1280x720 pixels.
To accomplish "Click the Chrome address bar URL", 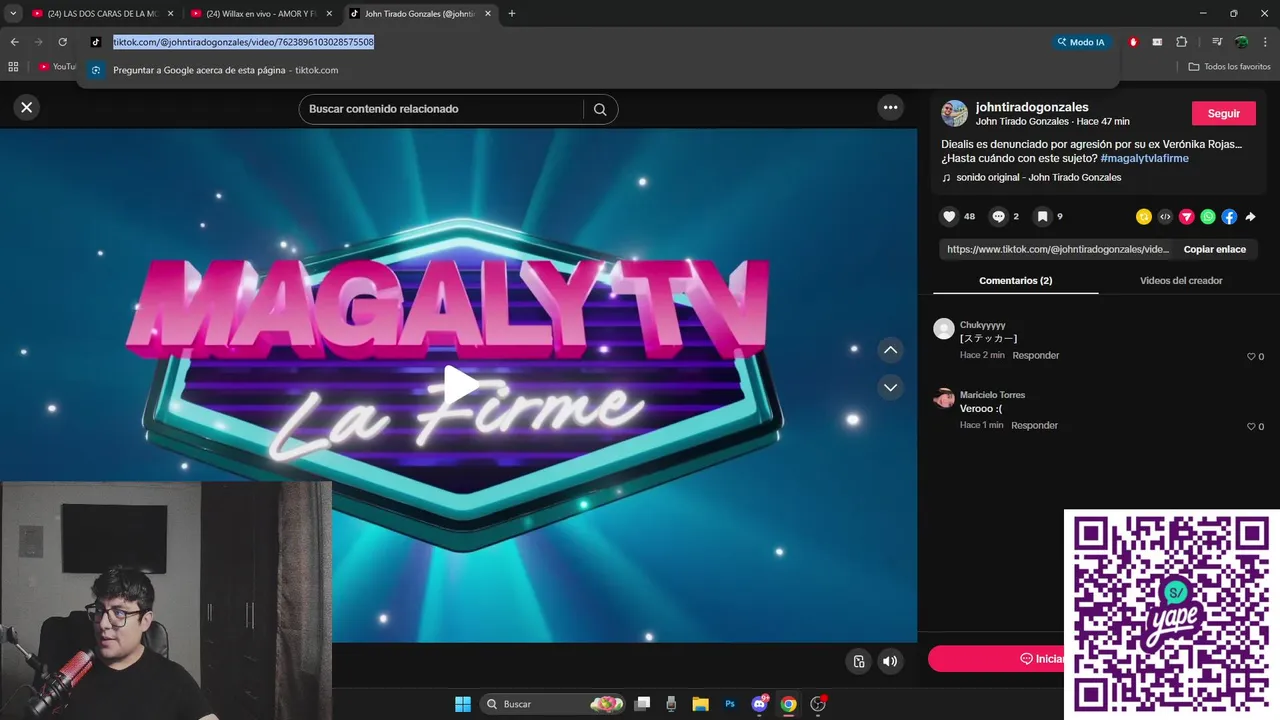I will coord(243,42).
